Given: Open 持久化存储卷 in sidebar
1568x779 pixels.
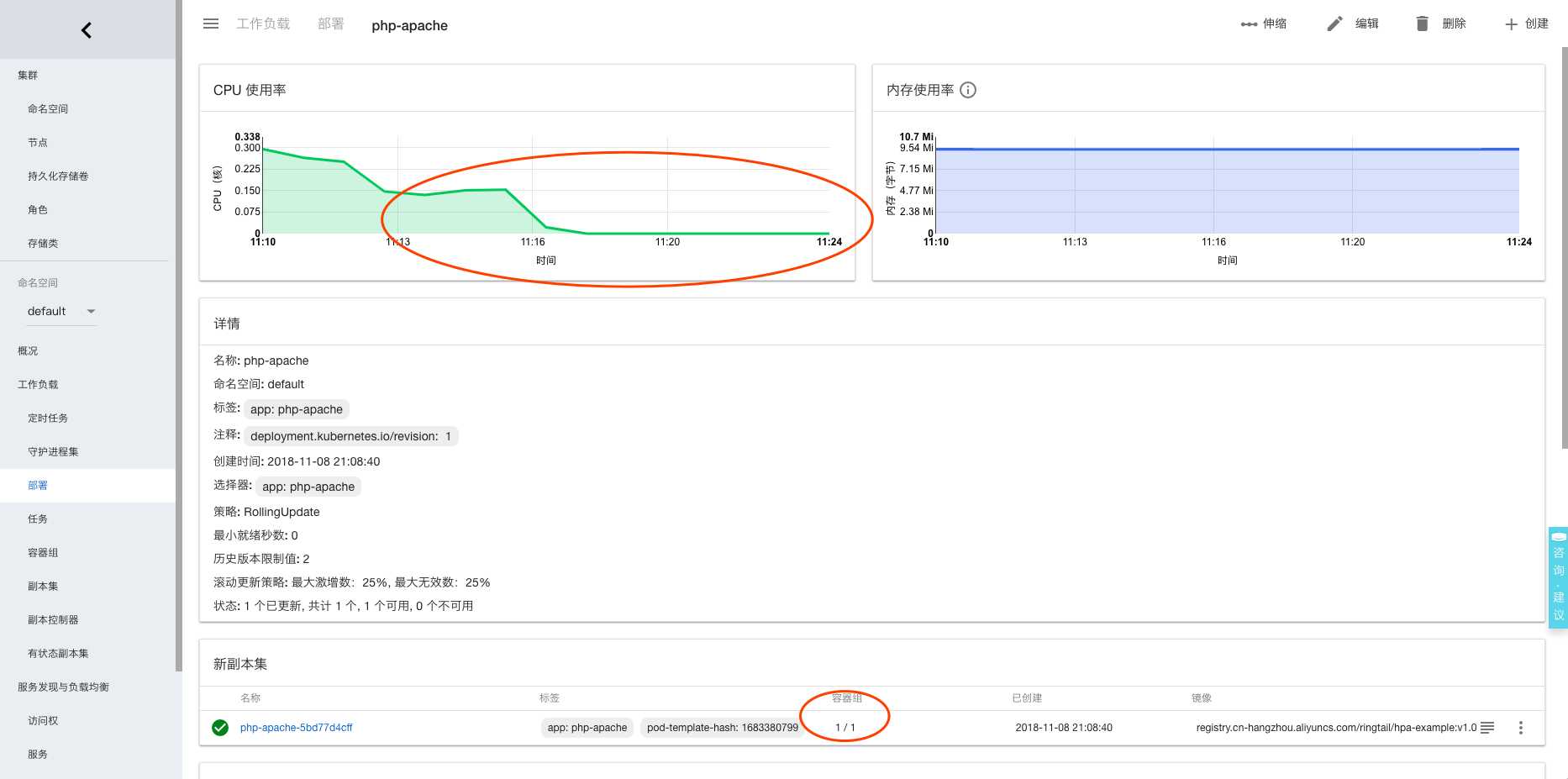Looking at the screenshot, I should point(58,176).
